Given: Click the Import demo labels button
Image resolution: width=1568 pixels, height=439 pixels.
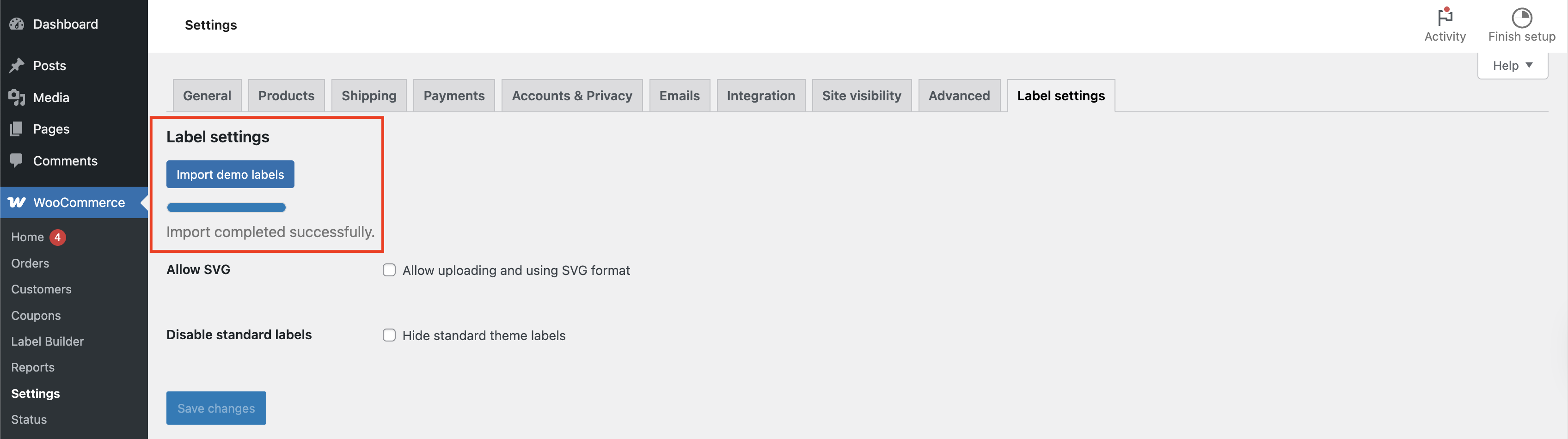Looking at the screenshot, I should [x=230, y=174].
